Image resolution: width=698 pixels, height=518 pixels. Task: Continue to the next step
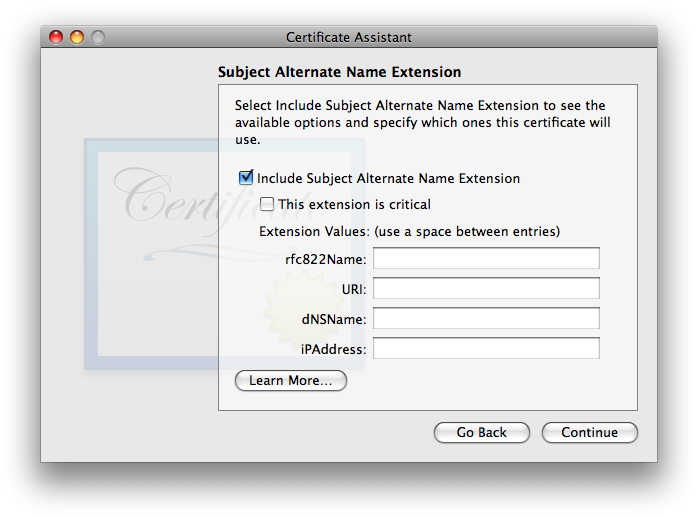(589, 432)
